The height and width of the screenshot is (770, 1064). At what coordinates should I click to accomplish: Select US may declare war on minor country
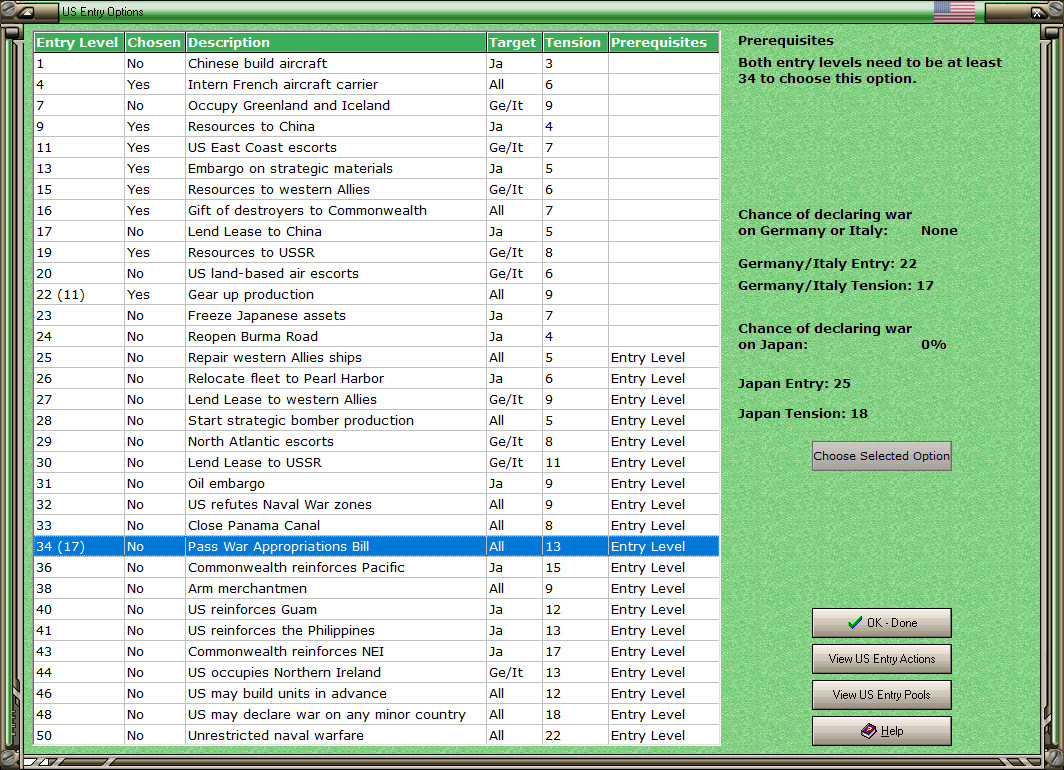coord(377,715)
